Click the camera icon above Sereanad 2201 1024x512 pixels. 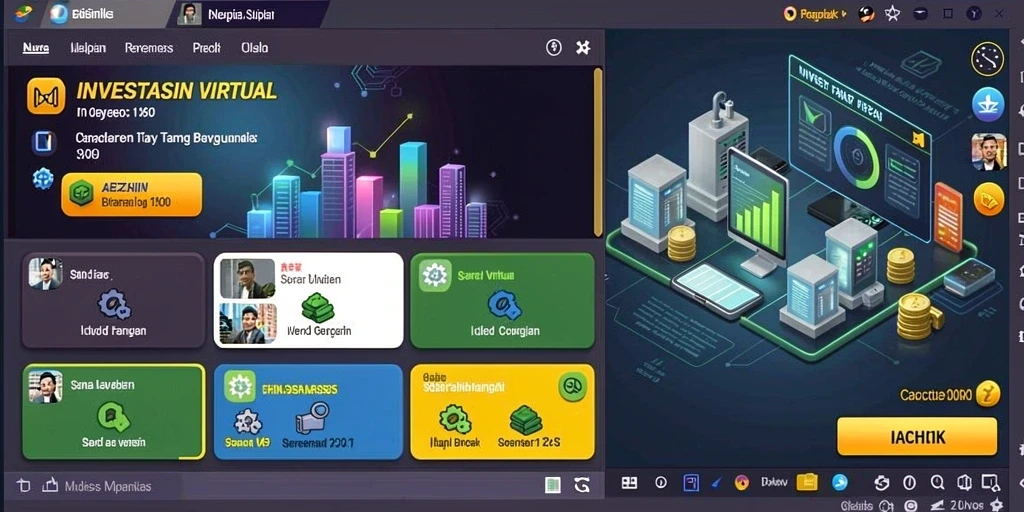coord(312,419)
